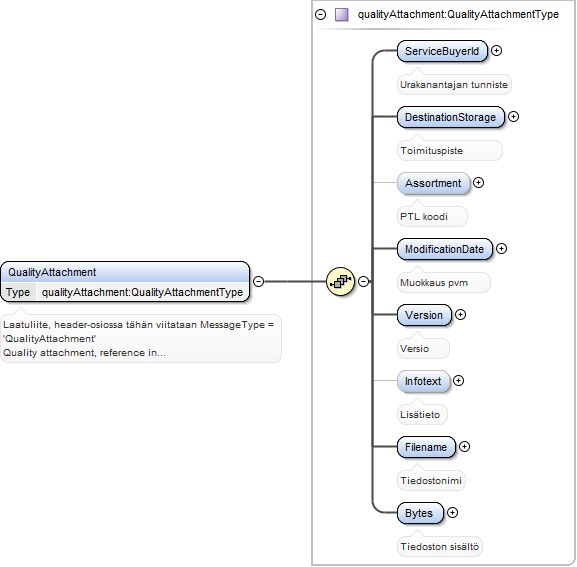Select the ServiceBuyerId element box
Screen dimensions: 577x567
coord(442,51)
